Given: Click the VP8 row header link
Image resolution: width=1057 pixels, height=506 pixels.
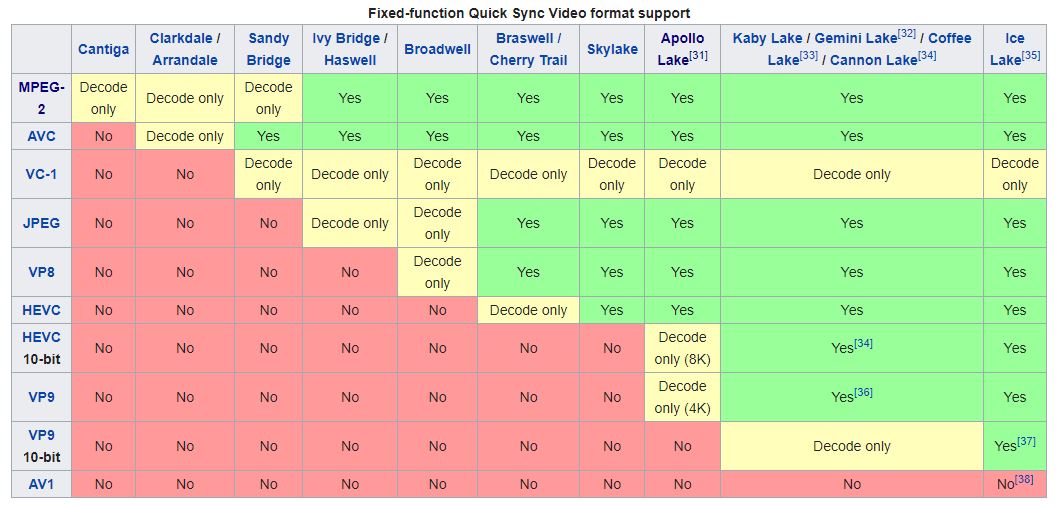Looking at the screenshot, I should pos(42,272).
